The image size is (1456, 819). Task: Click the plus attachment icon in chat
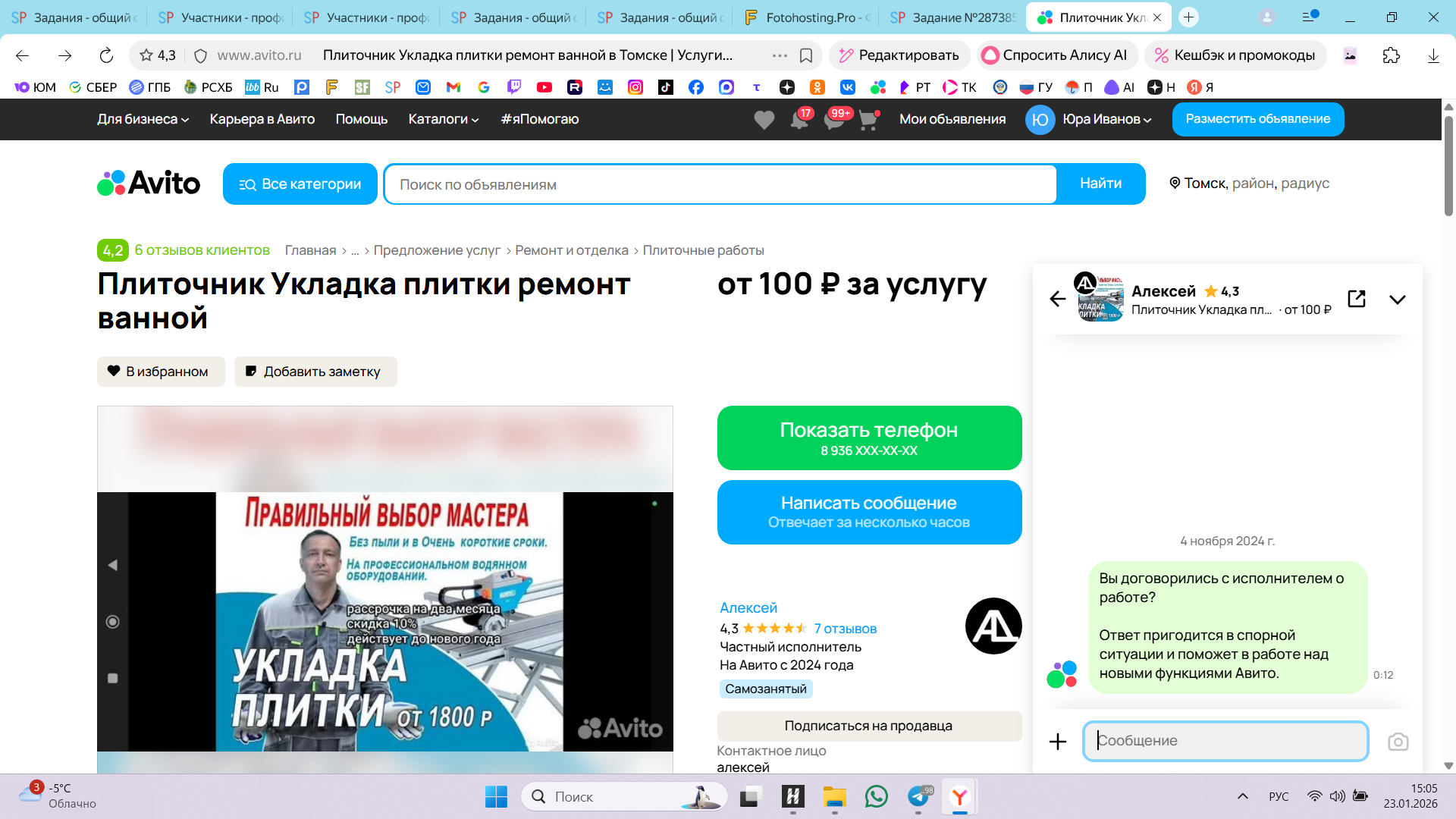coord(1057,742)
